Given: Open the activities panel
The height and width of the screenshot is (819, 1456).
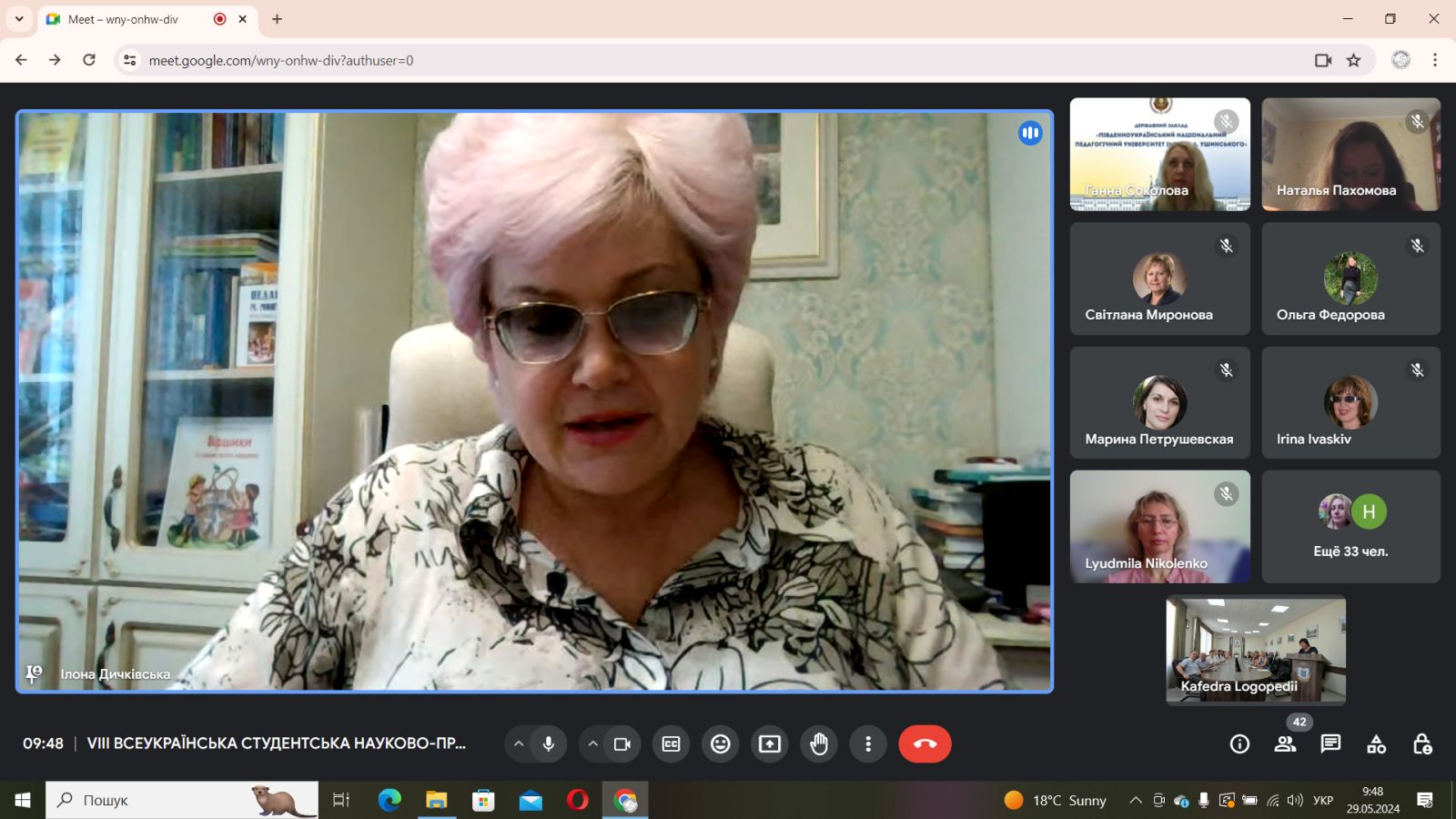Looking at the screenshot, I should tap(1376, 744).
